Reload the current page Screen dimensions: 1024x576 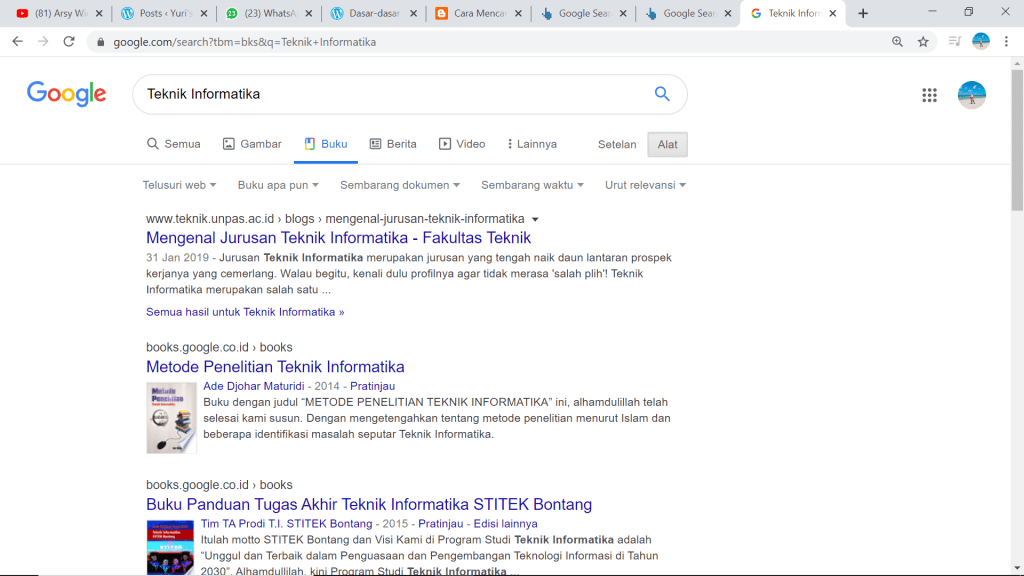[x=69, y=42]
